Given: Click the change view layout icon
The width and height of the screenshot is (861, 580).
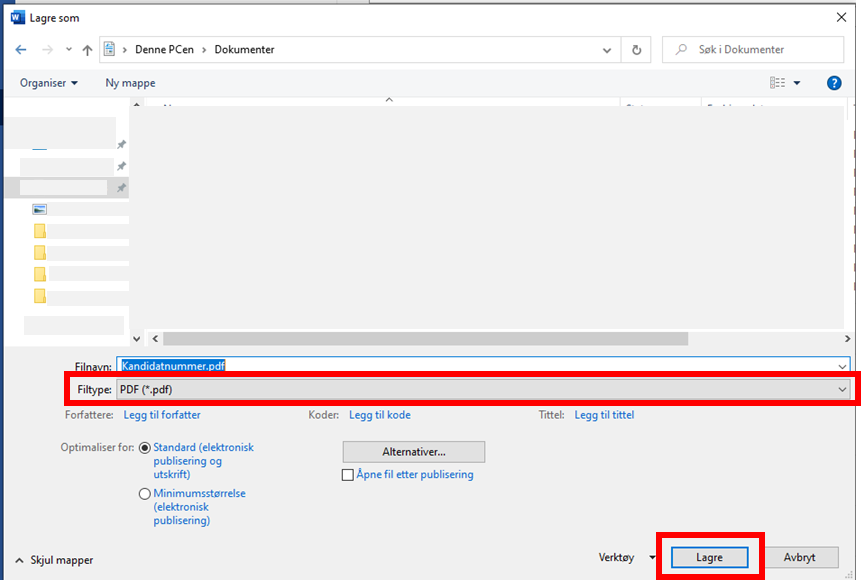Looking at the screenshot, I should tap(778, 83).
